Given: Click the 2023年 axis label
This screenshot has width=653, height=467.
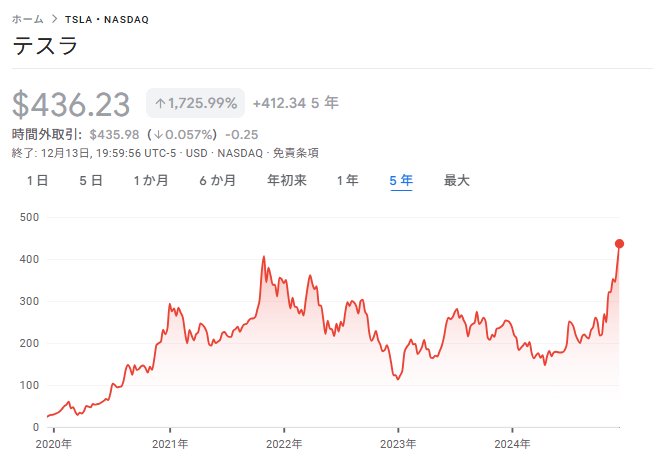Looking at the screenshot, I should [x=397, y=443].
